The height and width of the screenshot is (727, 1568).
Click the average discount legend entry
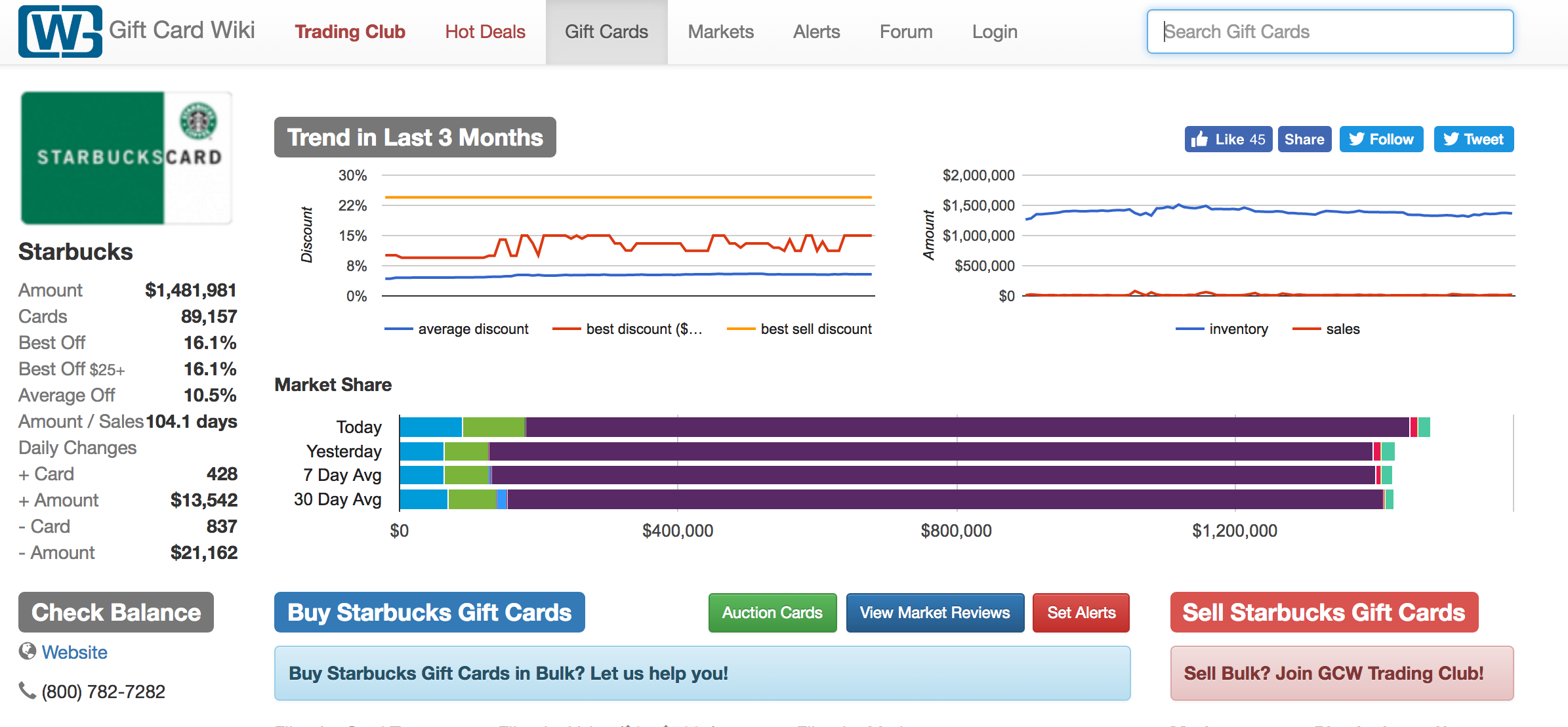click(x=457, y=329)
